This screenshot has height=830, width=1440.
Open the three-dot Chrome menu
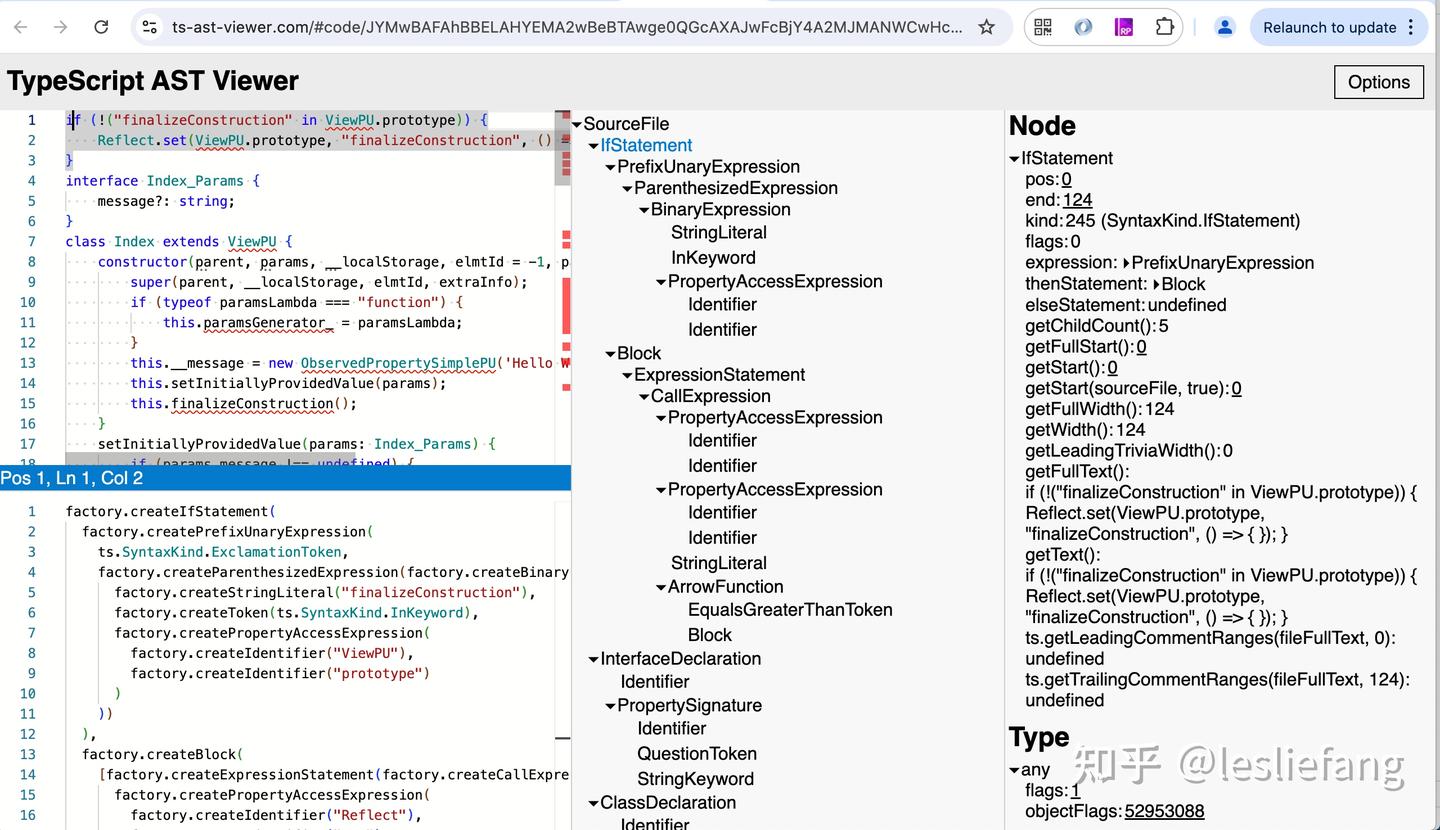[1411, 28]
